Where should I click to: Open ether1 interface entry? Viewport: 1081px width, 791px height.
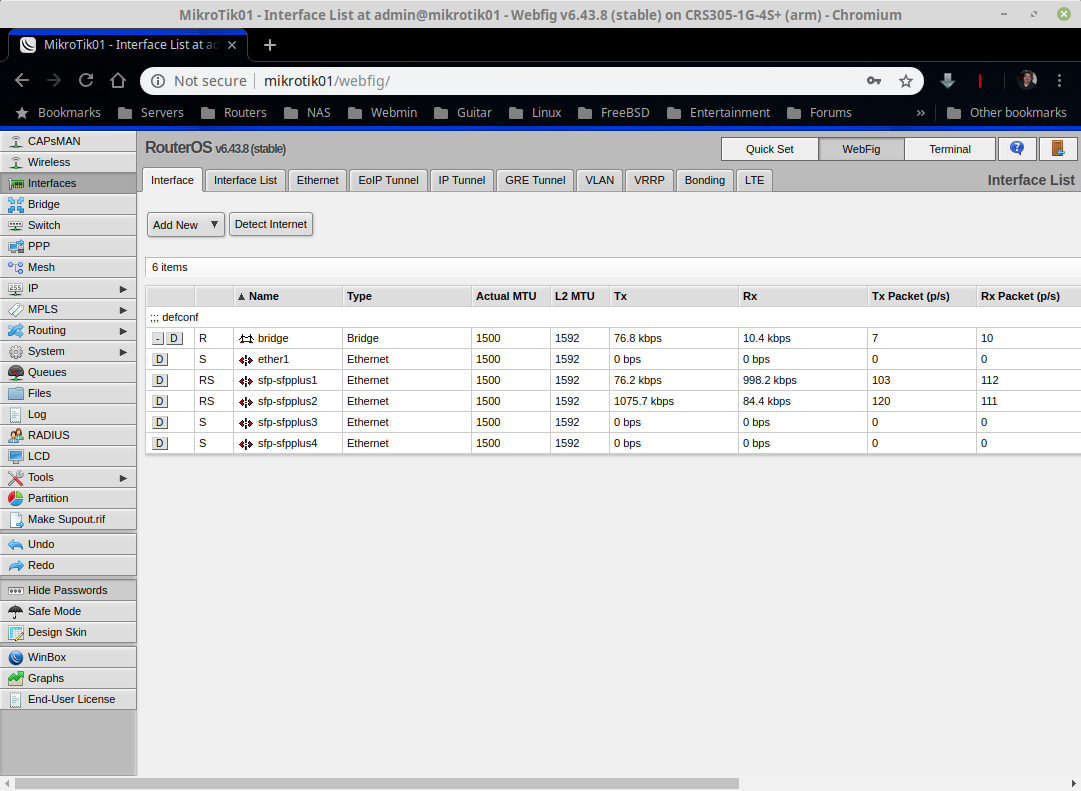click(273, 359)
